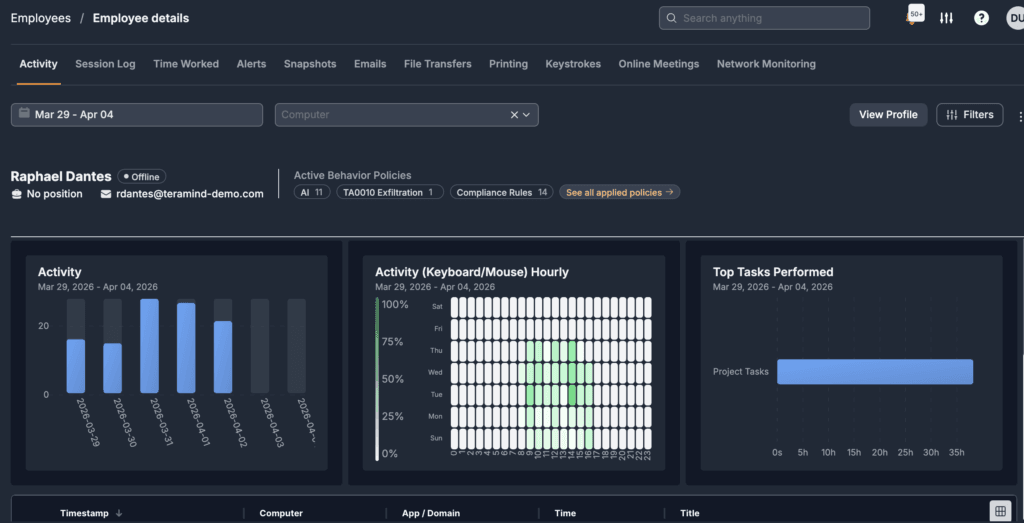Open the Time Worked tab
1024x523 pixels.
186,64
